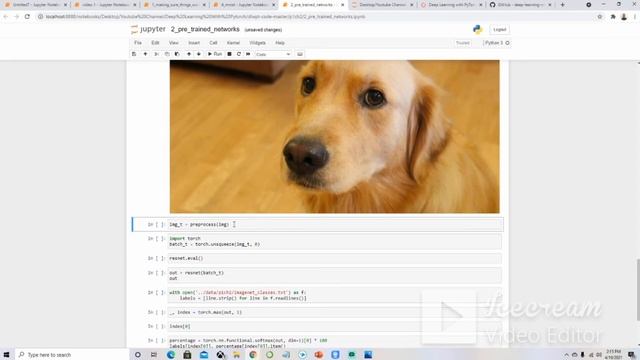Open the browser profile avatar

click(x=624, y=17)
